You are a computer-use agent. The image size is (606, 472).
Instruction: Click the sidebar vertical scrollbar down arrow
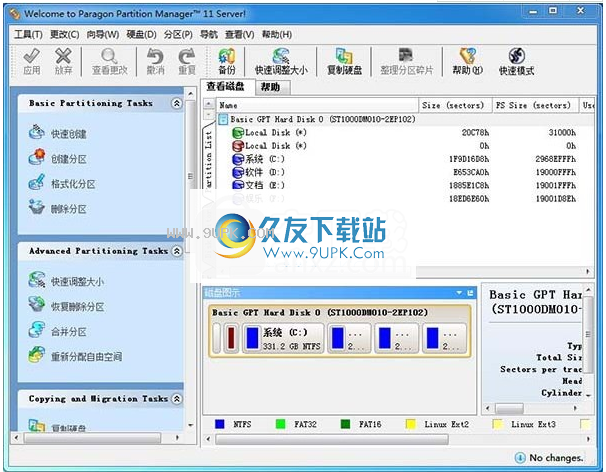[191, 425]
